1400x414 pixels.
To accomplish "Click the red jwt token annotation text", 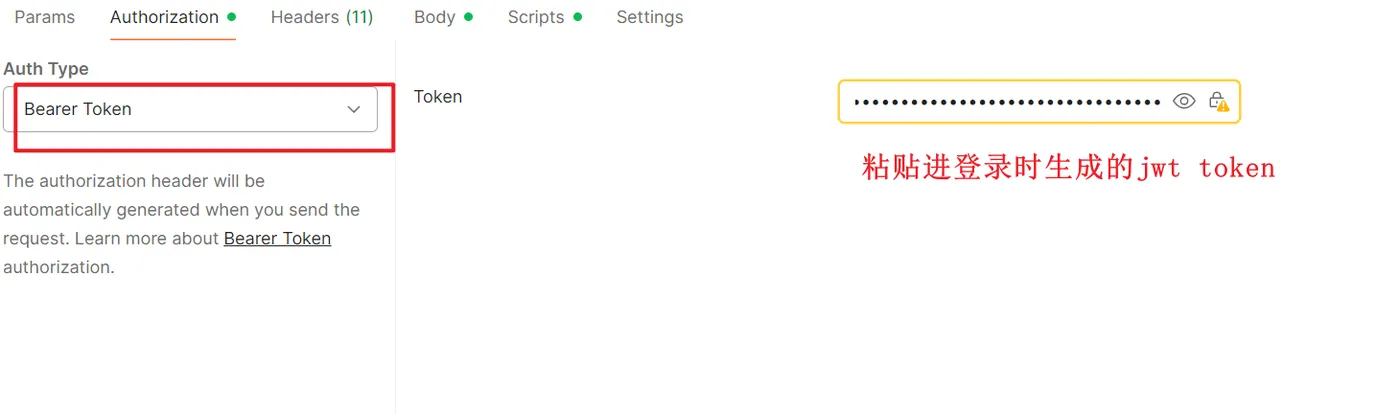I will pyautogui.click(x=1069, y=167).
